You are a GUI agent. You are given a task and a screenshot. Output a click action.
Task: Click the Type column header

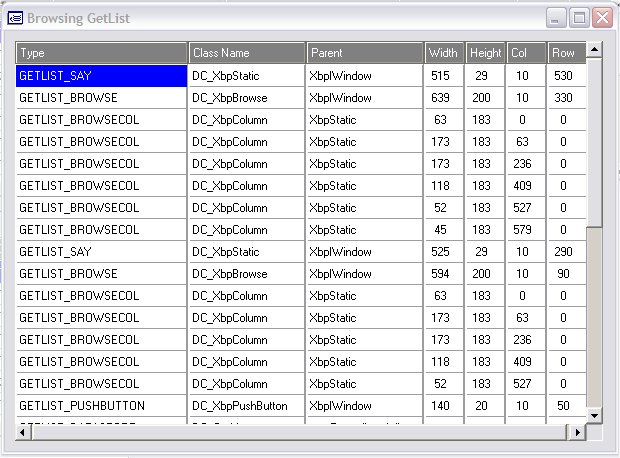tap(102, 53)
